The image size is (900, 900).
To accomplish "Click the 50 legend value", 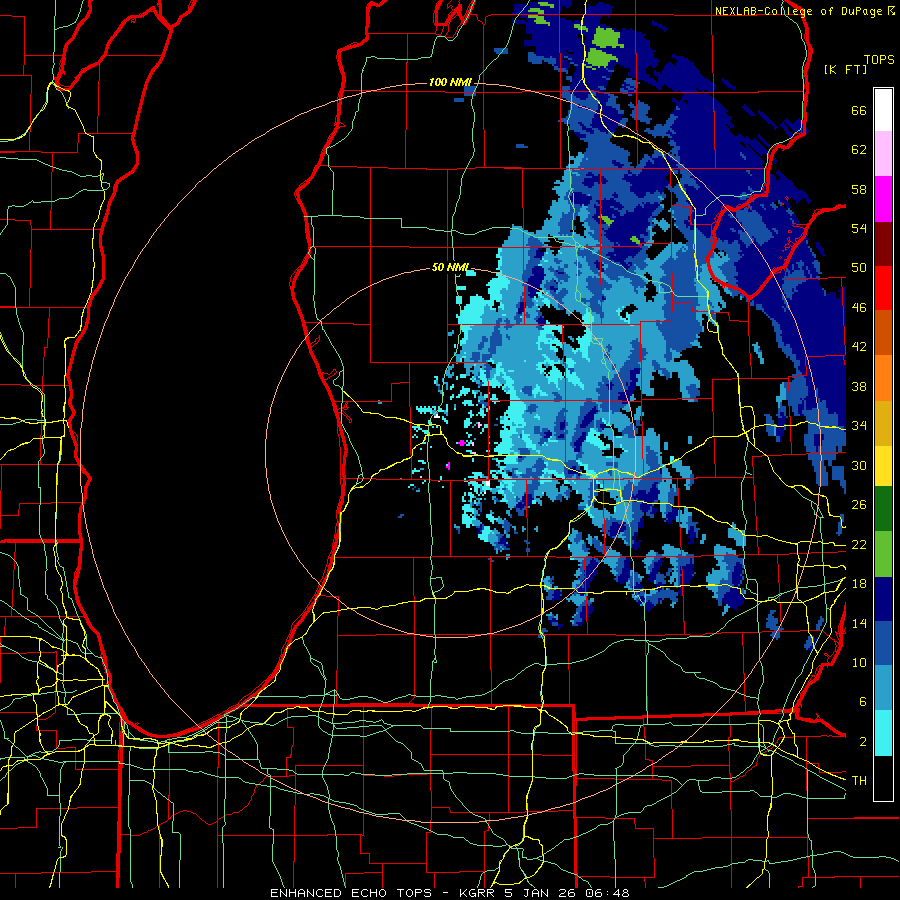I will 859,268.
